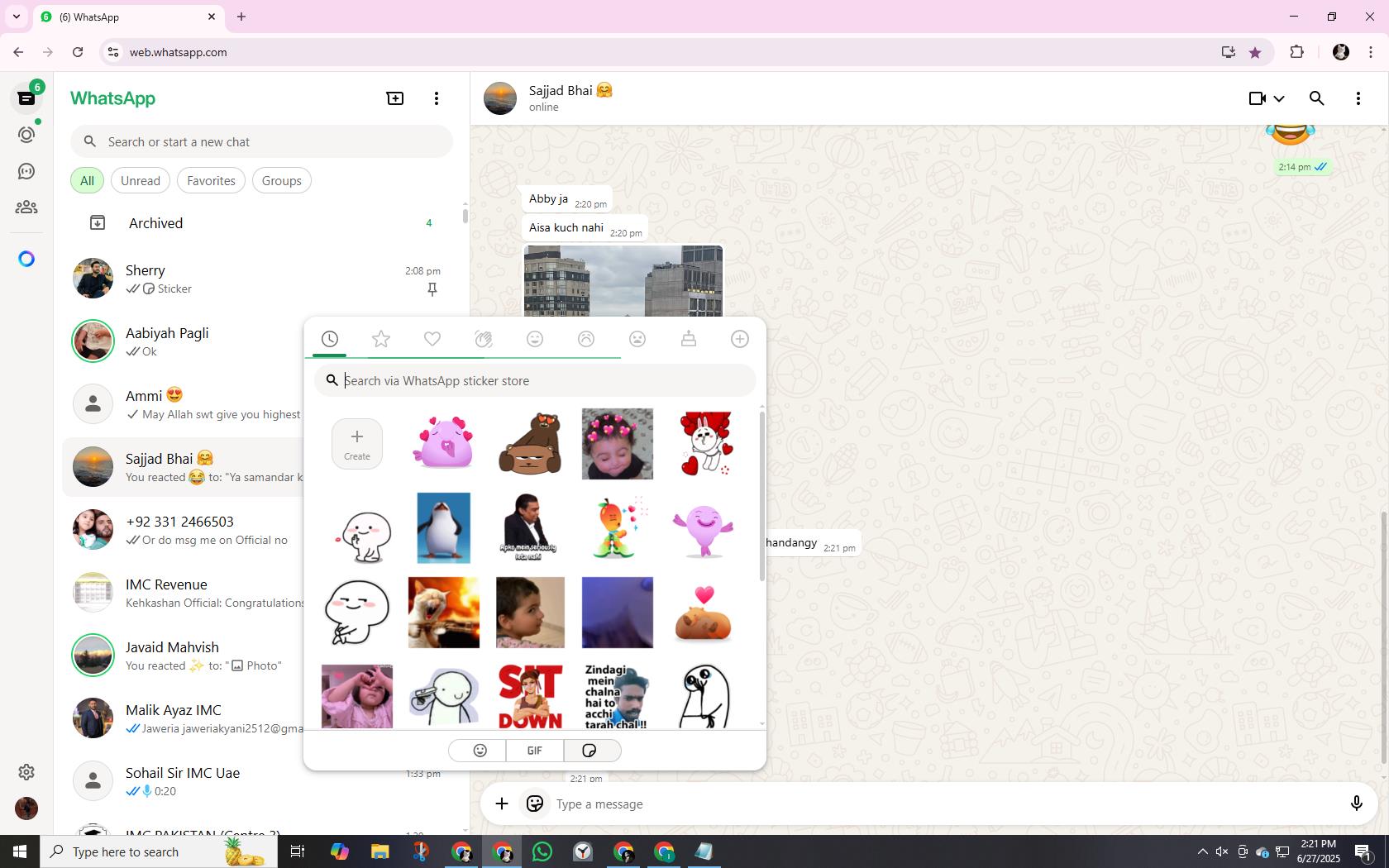Select the happy face stickers tab
This screenshot has width=1389, height=868.
(x=535, y=339)
